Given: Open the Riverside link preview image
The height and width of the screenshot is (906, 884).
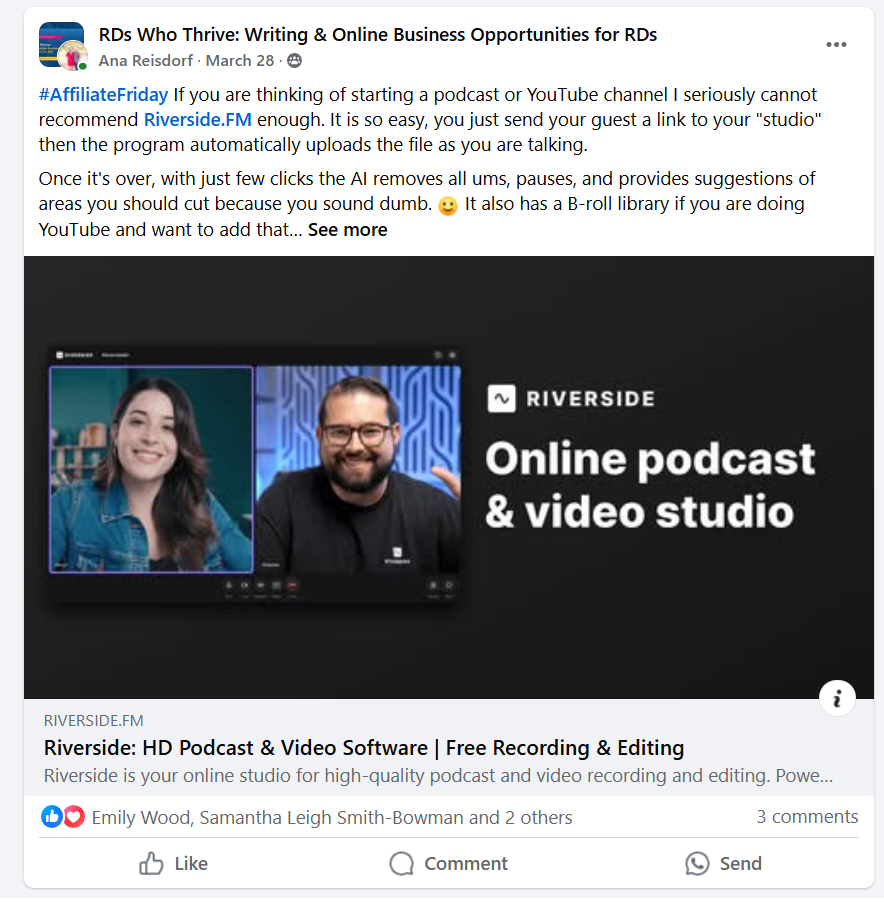Looking at the screenshot, I should [448, 477].
